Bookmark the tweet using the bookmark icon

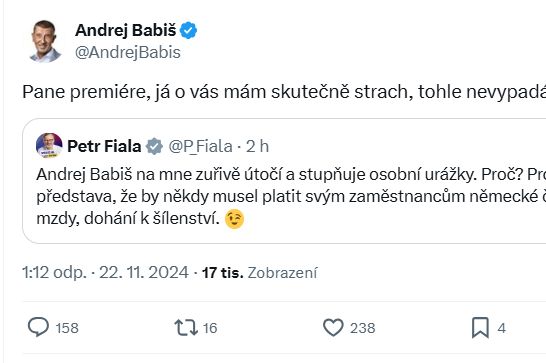[x=480, y=327]
